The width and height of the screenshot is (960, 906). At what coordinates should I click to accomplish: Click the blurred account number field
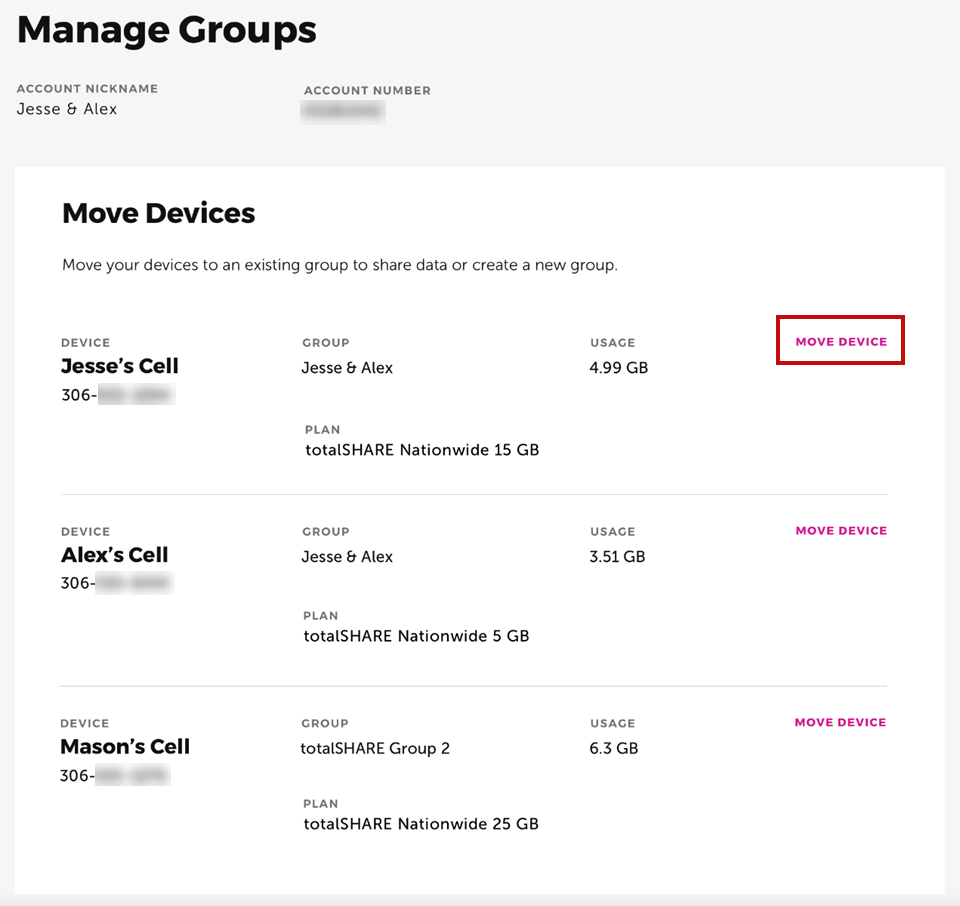click(343, 110)
